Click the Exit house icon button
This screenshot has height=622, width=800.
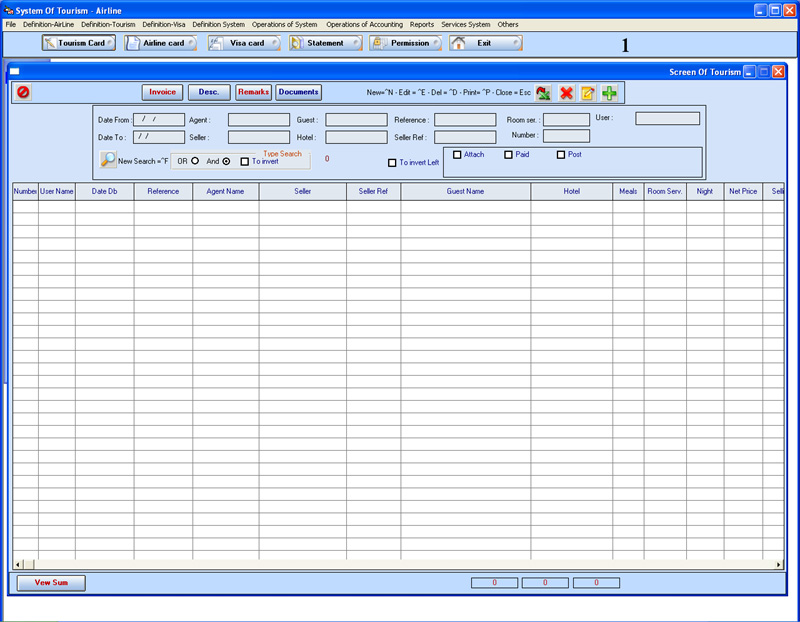485,43
